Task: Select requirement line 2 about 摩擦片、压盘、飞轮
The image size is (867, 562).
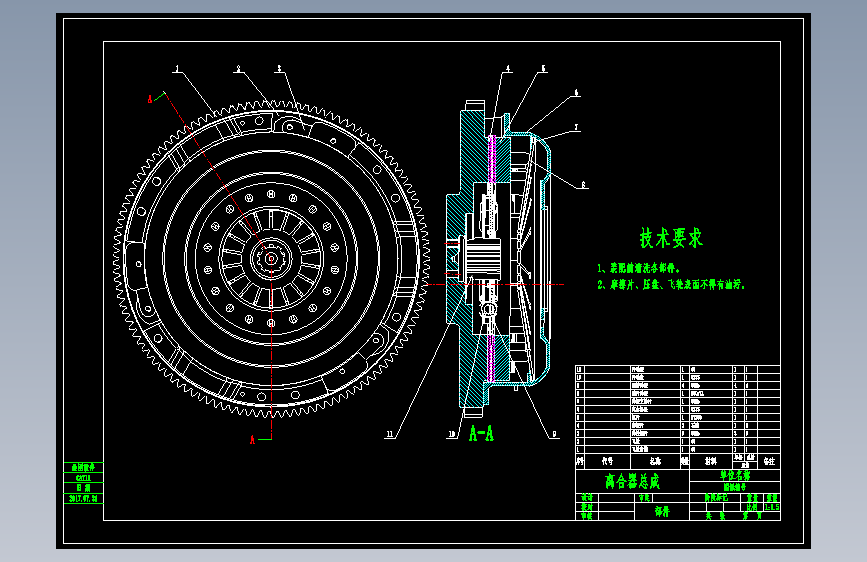Action: (671, 285)
